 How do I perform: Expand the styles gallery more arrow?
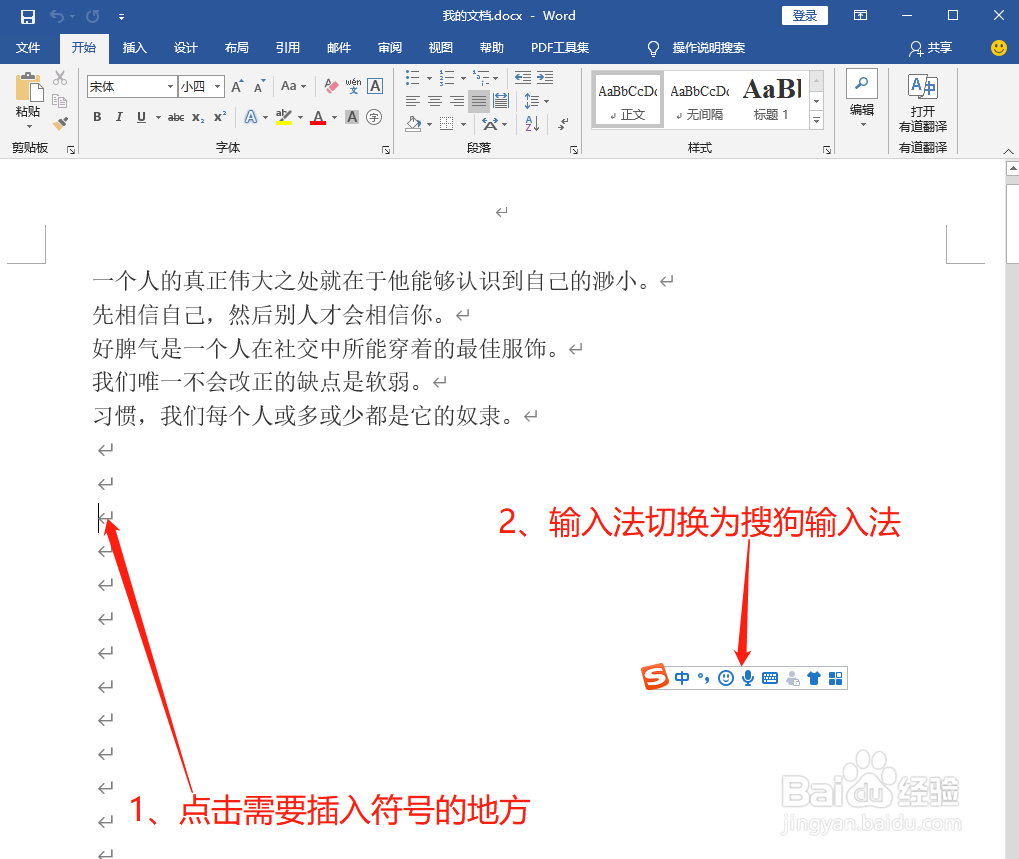coord(816,120)
